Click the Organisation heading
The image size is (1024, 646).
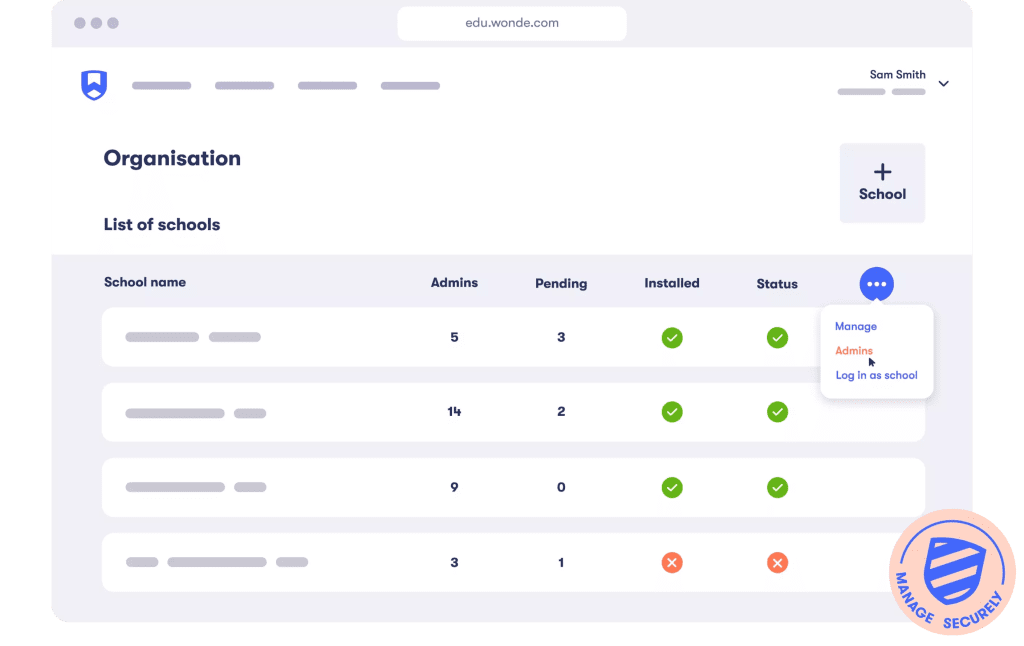[172, 159]
